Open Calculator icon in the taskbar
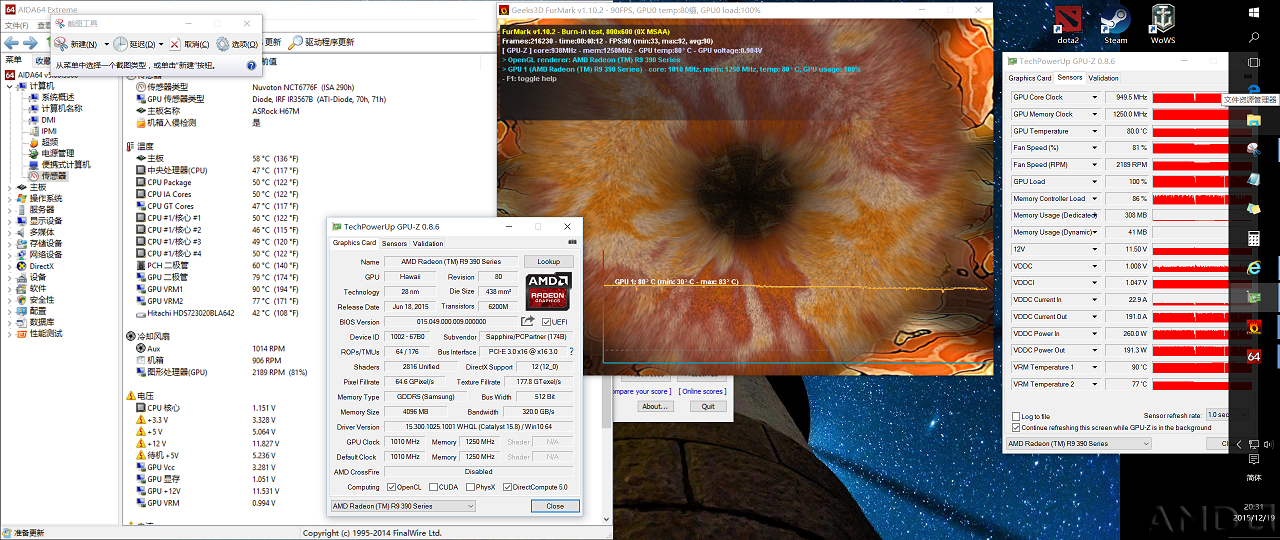 1254,238
